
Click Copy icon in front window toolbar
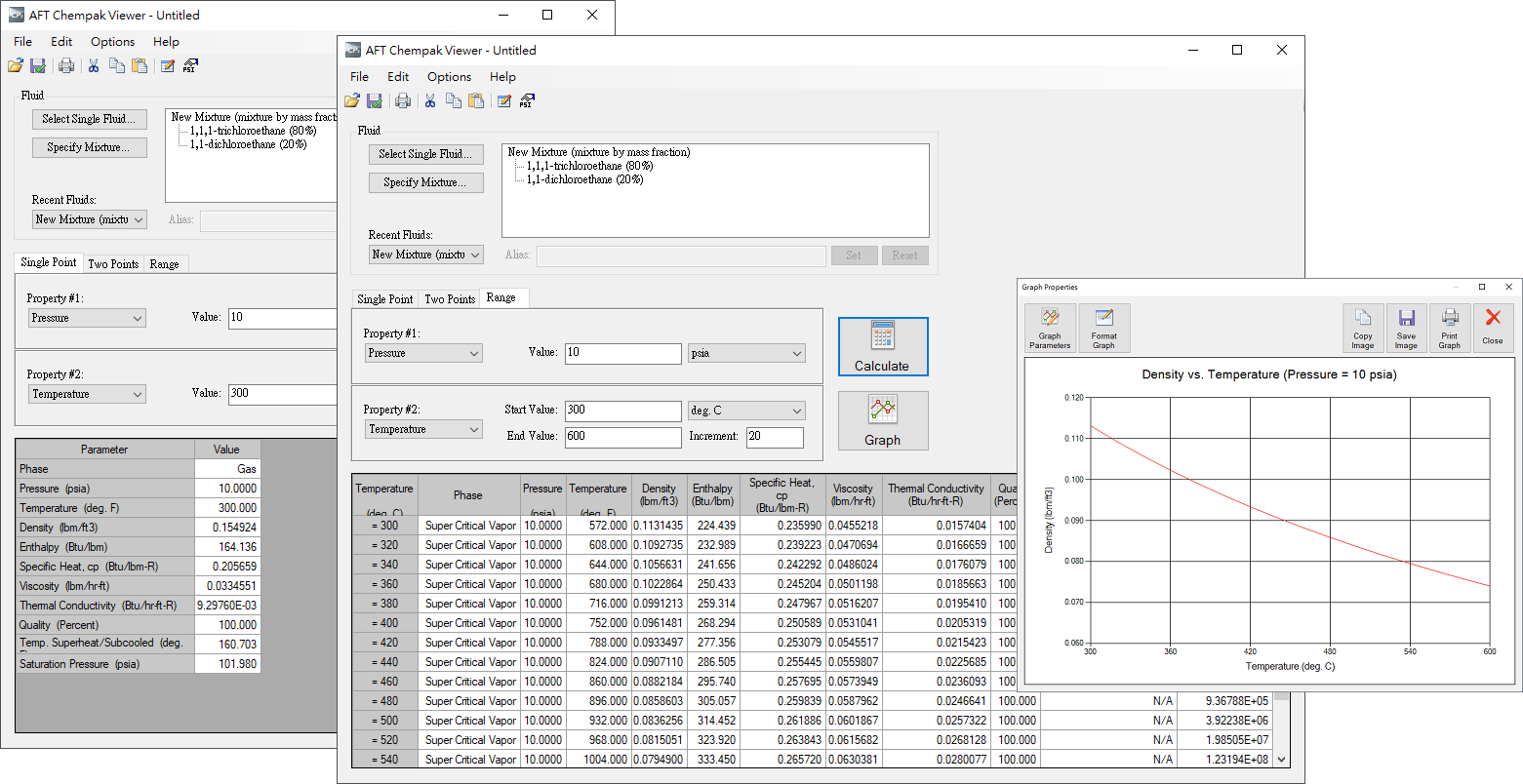point(454,101)
